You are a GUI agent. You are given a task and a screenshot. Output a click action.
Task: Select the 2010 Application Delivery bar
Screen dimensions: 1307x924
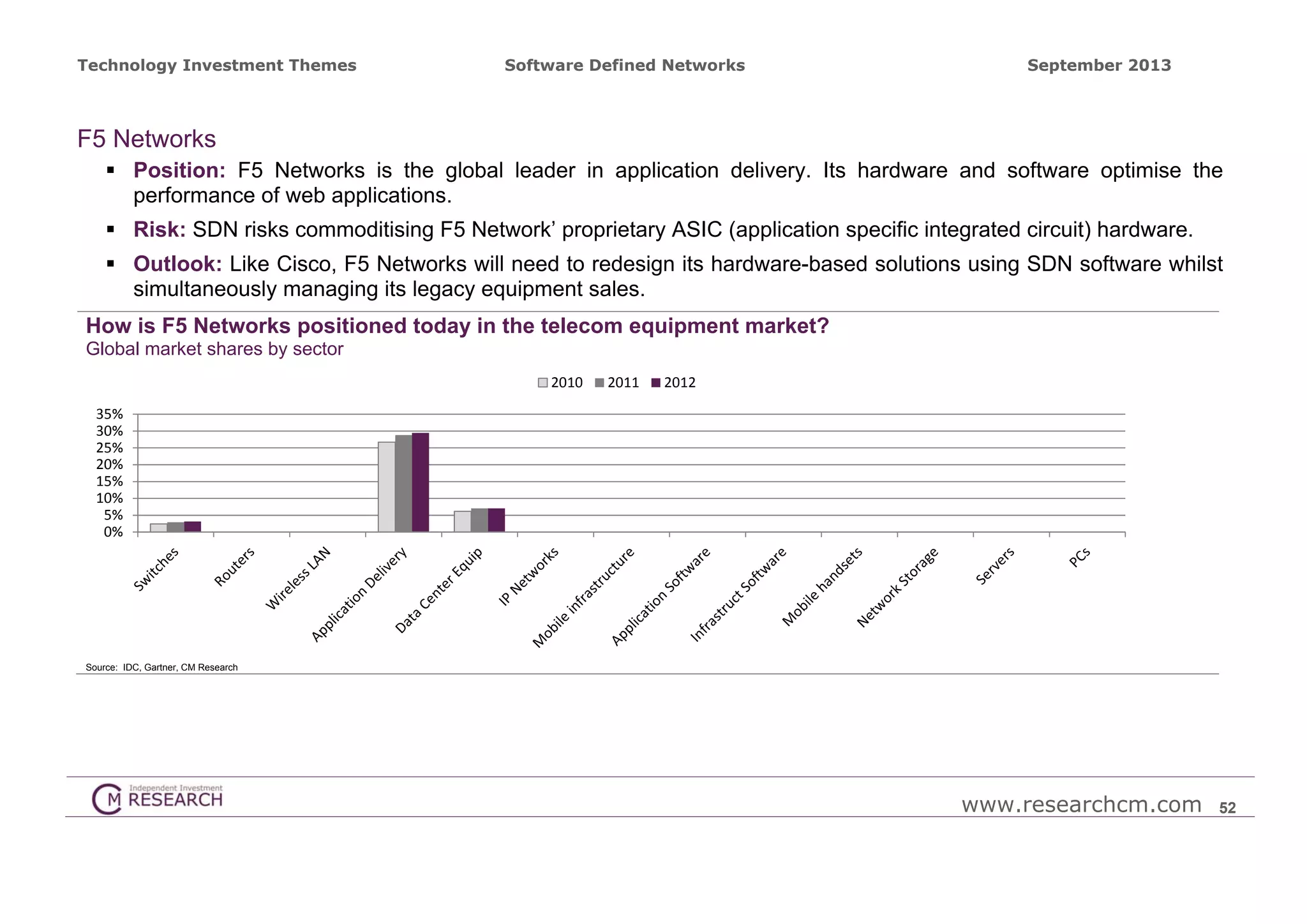point(387,487)
